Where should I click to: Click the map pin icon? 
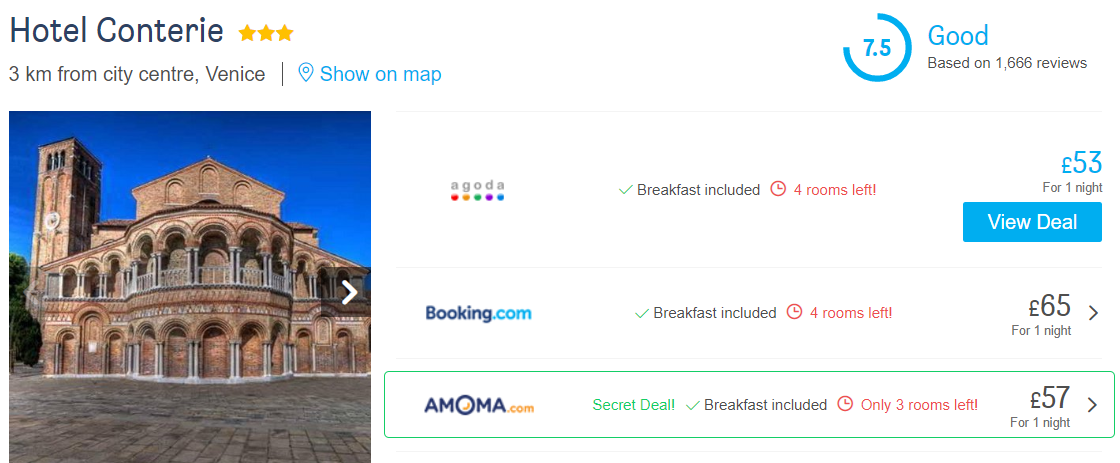click(x=306, y=73)
